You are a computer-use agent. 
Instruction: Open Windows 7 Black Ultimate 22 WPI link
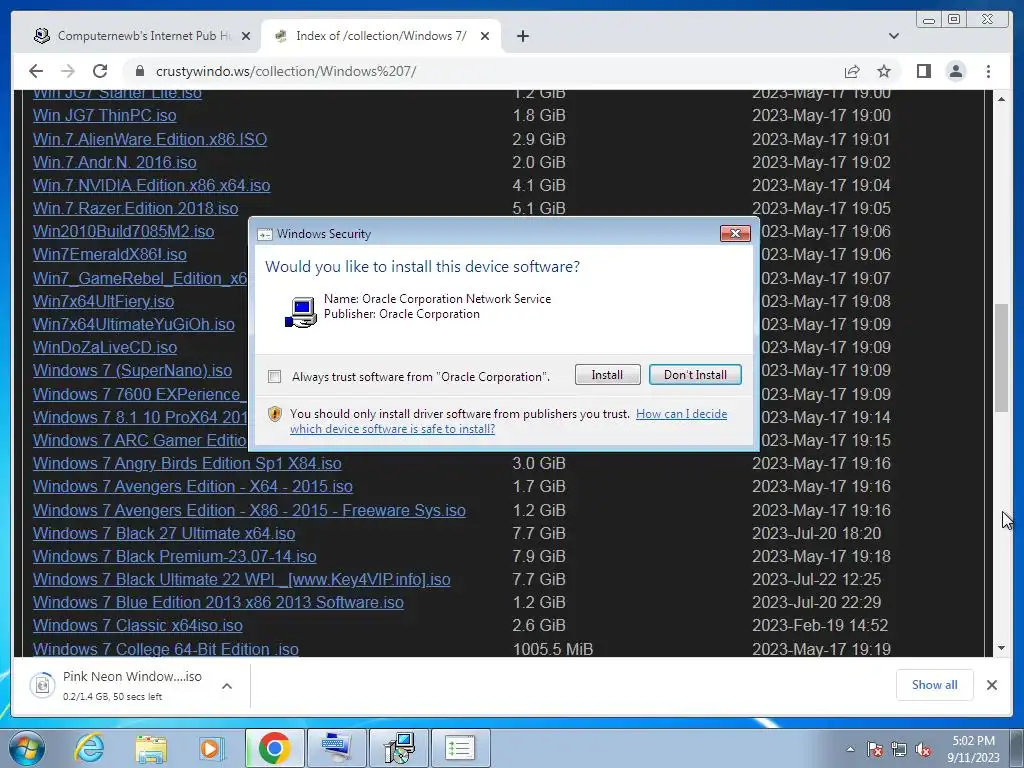pyautogui.click(x=242, y=580)
